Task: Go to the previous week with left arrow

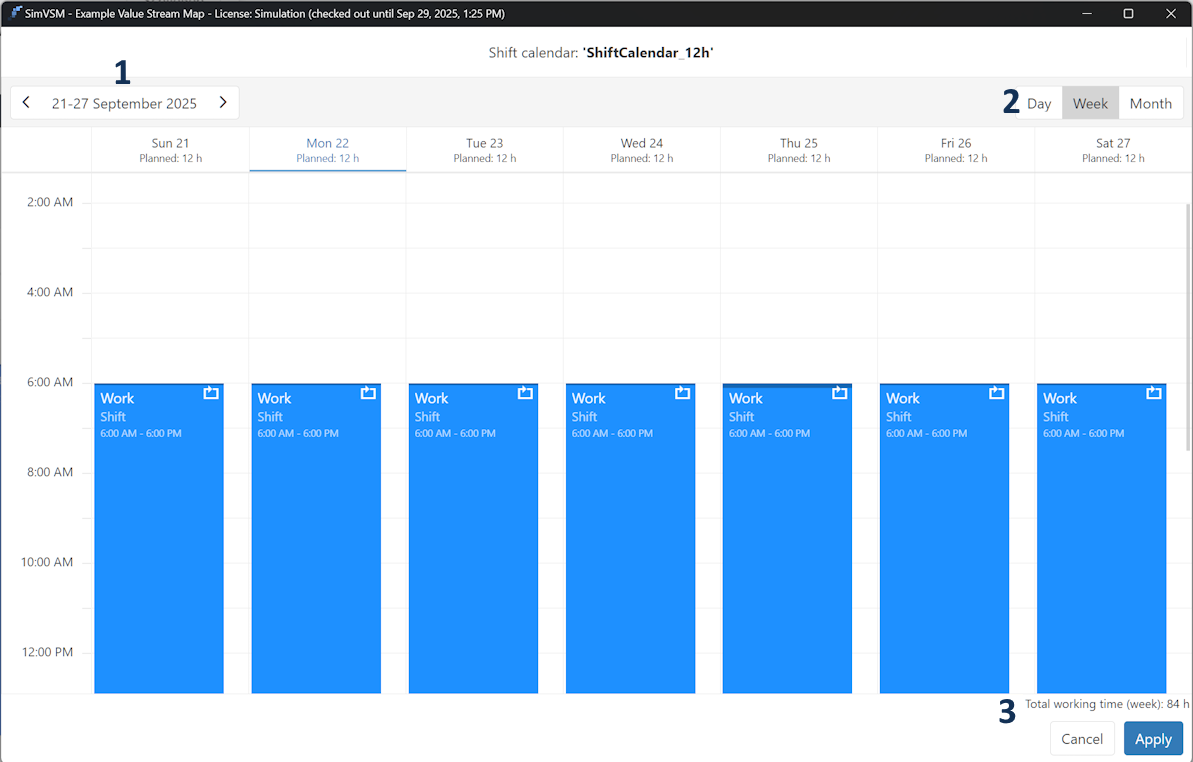Action: tap(26, 103)
